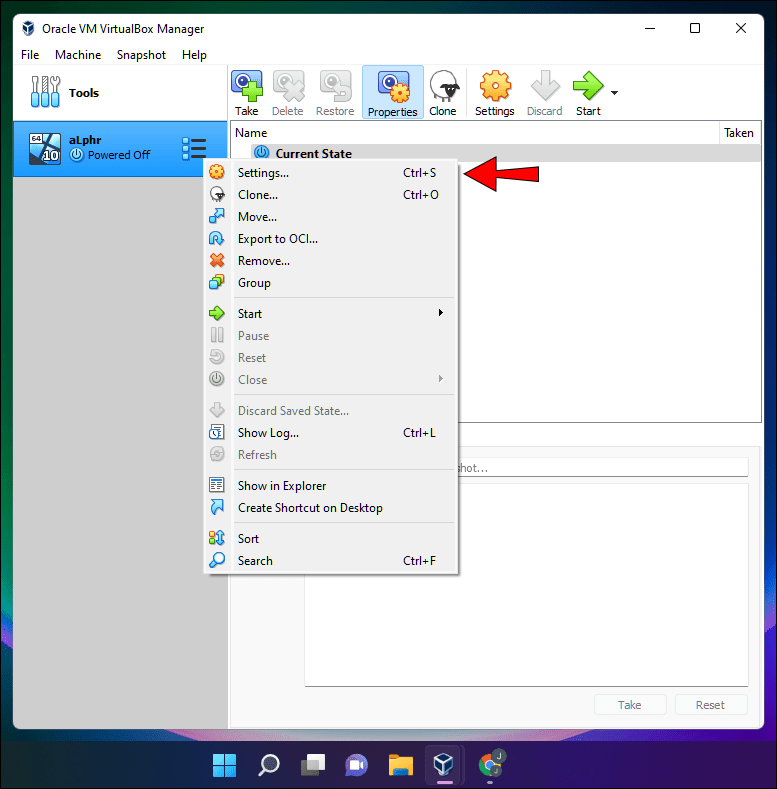
Task: Open File Explorer from the taskbar
Action: [401, 765]
